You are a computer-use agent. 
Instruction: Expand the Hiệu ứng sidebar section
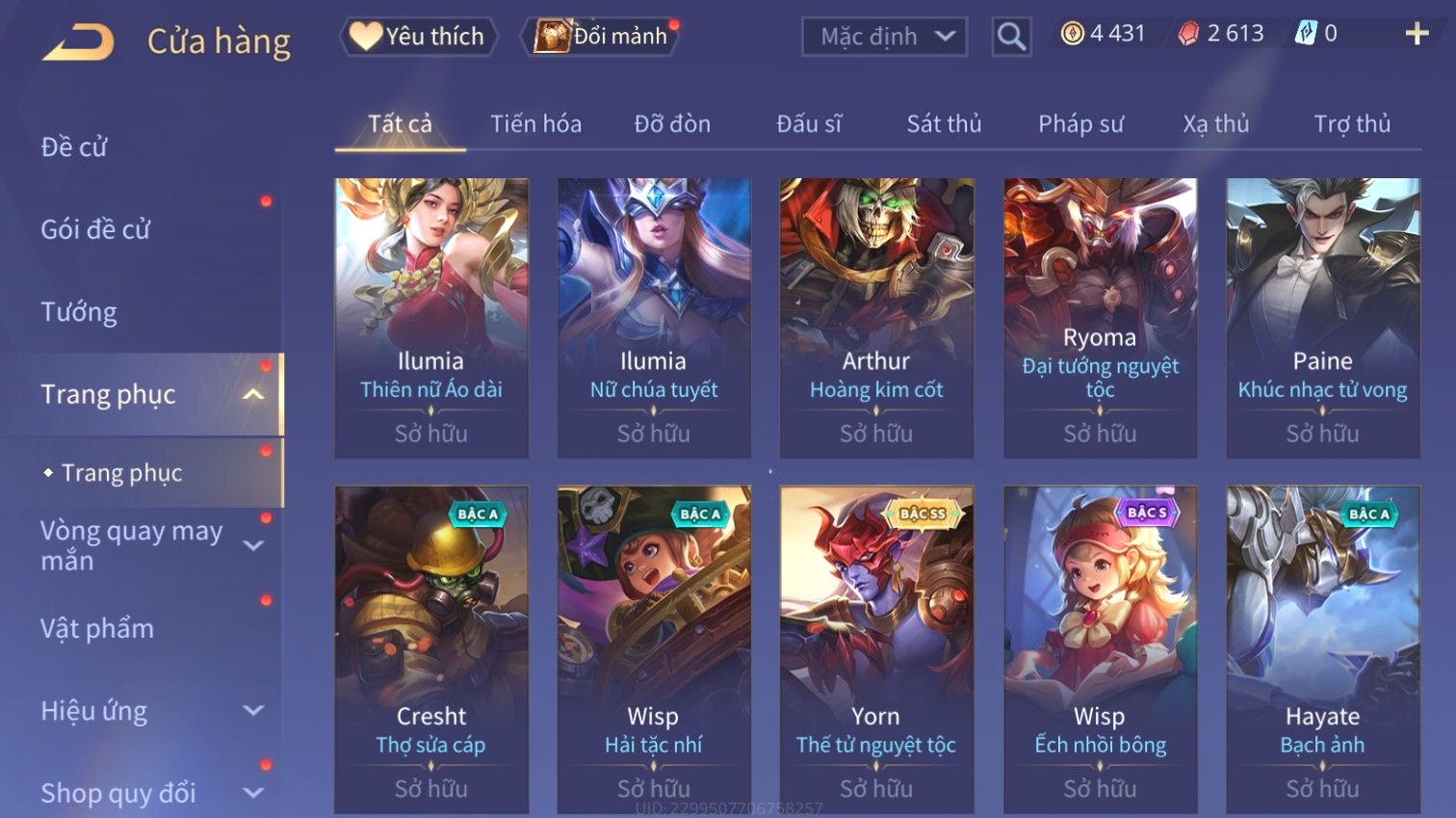tap(253, 711)
